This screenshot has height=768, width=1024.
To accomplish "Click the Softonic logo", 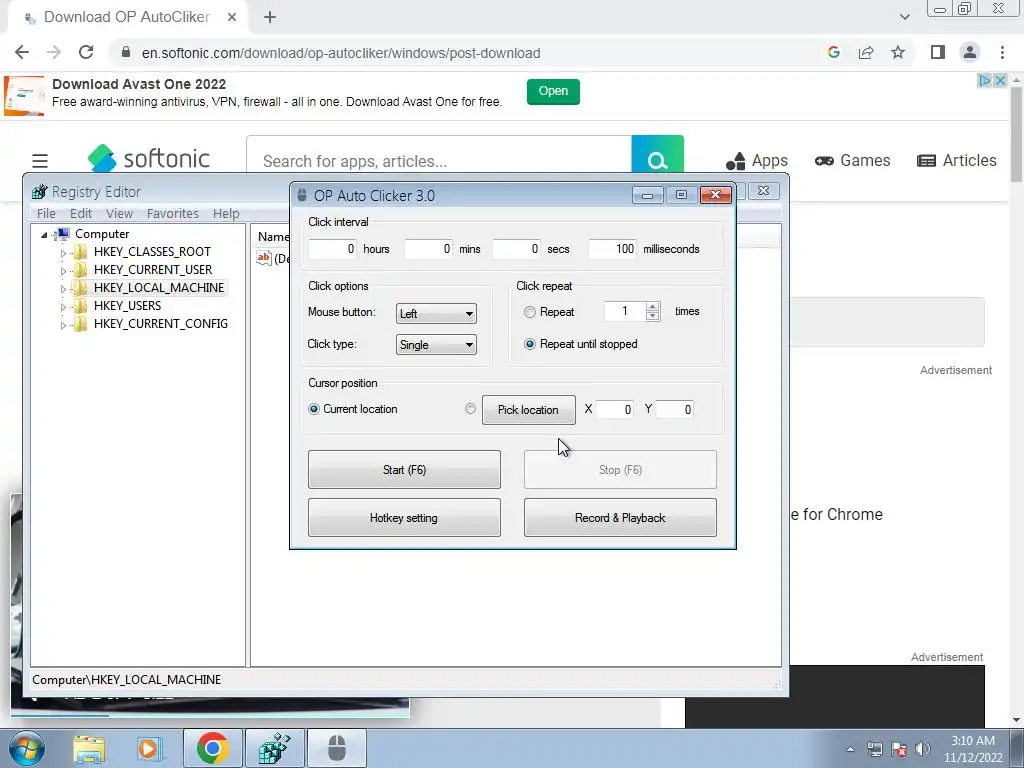I will pos(149,159).
